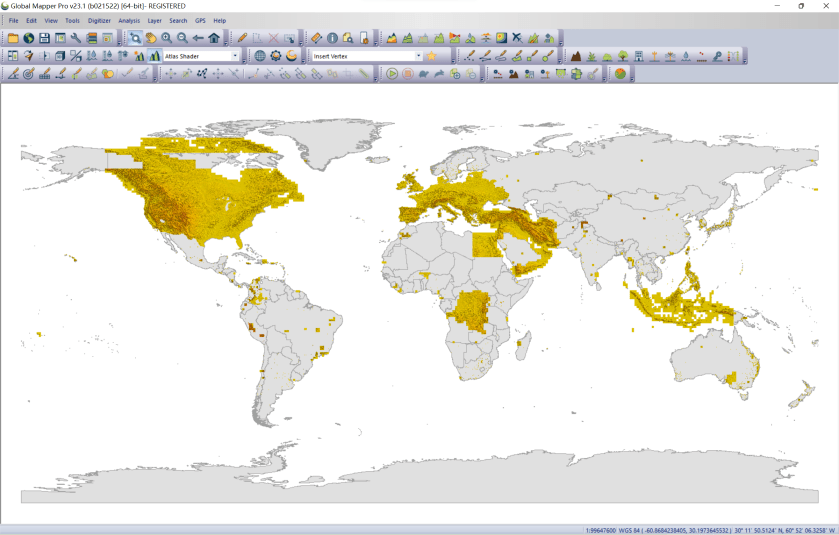Select the Measure ruler tool
The height and width of the screenshot is (535, 839).
click(316, 38)
